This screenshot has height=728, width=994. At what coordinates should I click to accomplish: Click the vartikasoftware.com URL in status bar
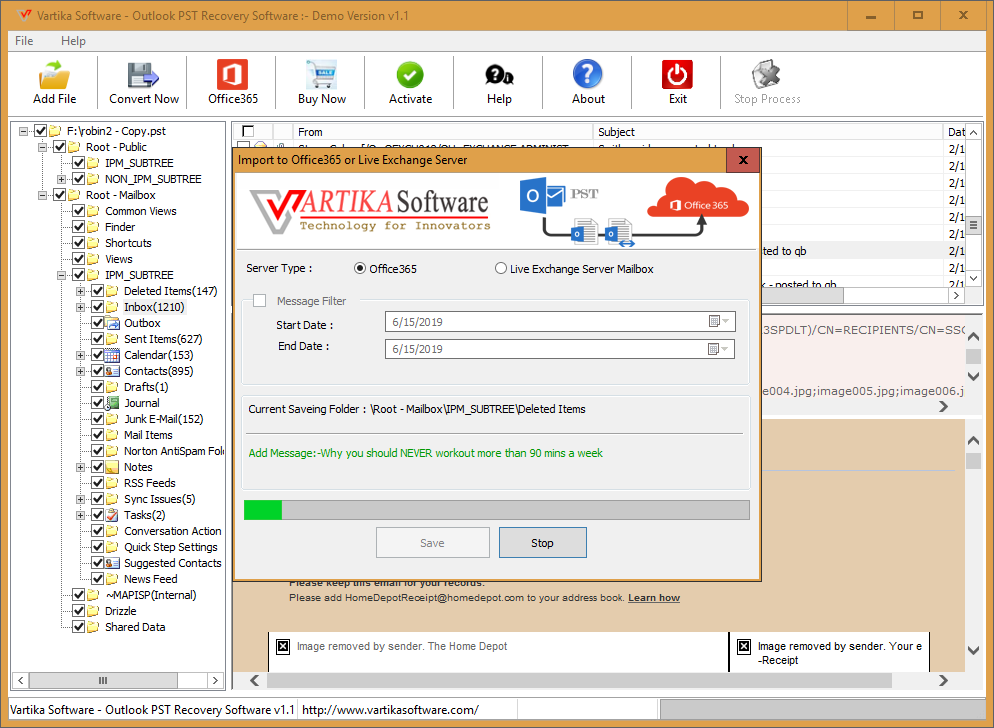[x=390, y=710]
